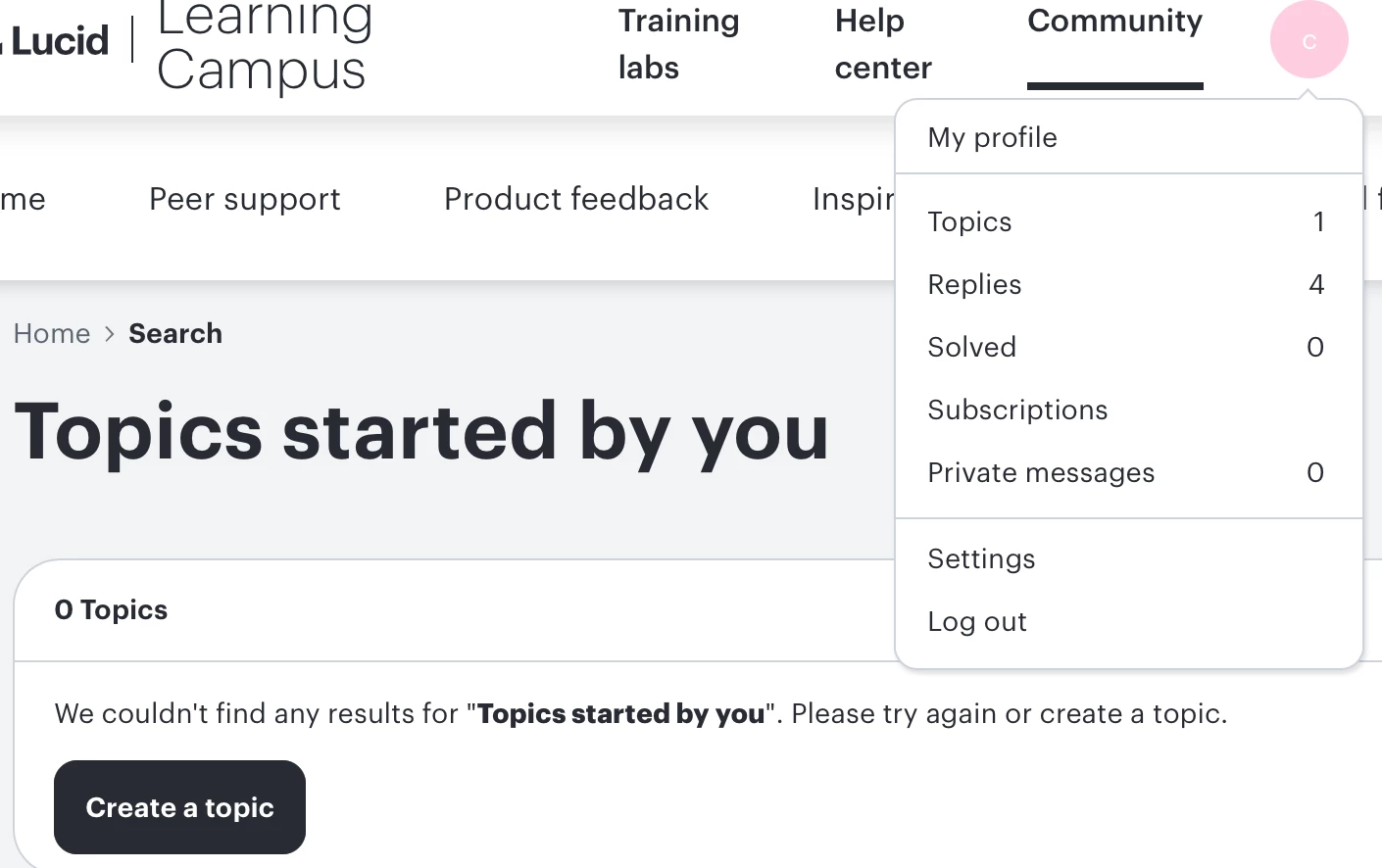Select Replies in the user menu
This screenshot has height=868, width=1382.
1129,284
